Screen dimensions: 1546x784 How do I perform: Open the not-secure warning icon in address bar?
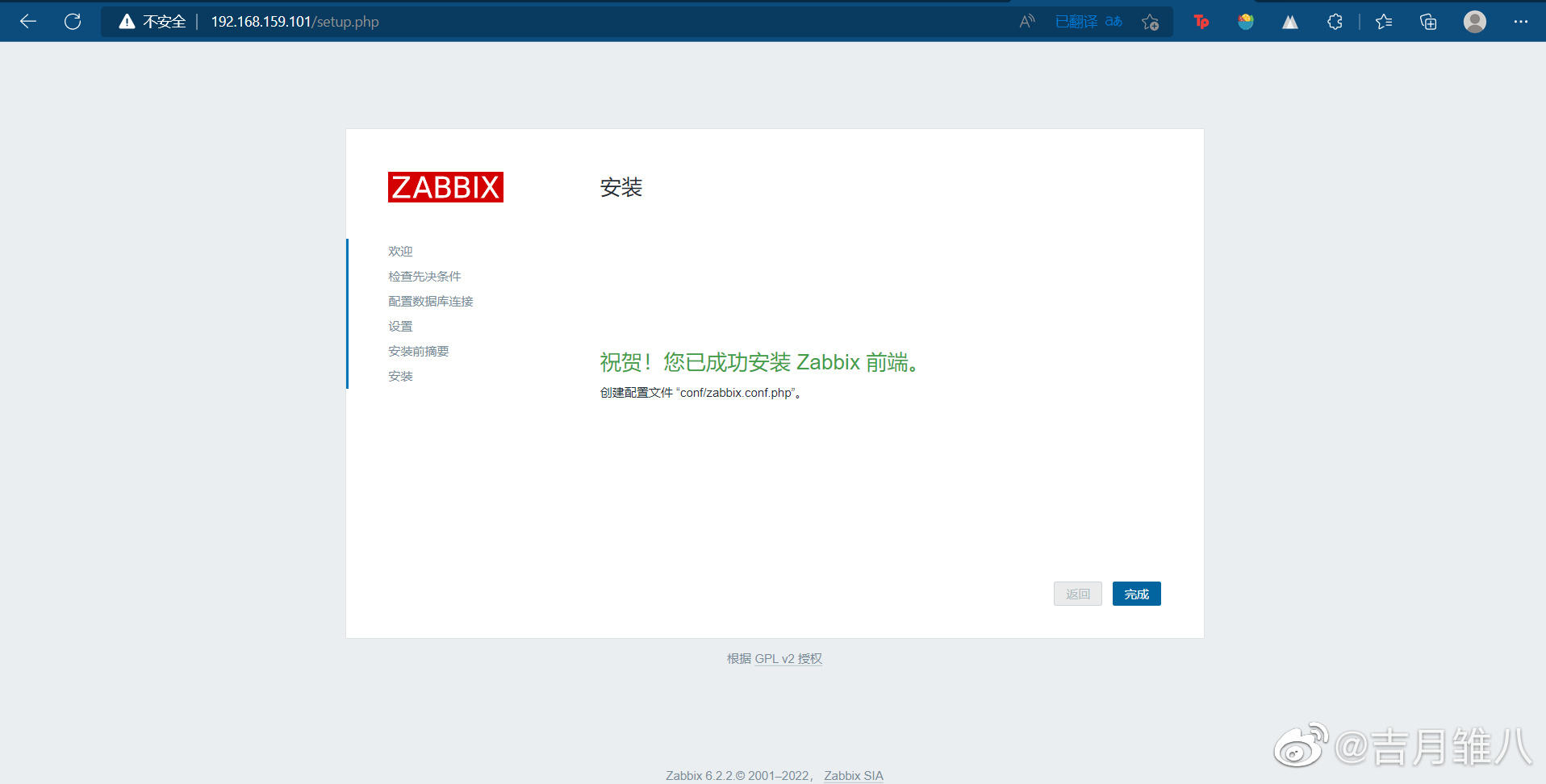click(127, 22)
